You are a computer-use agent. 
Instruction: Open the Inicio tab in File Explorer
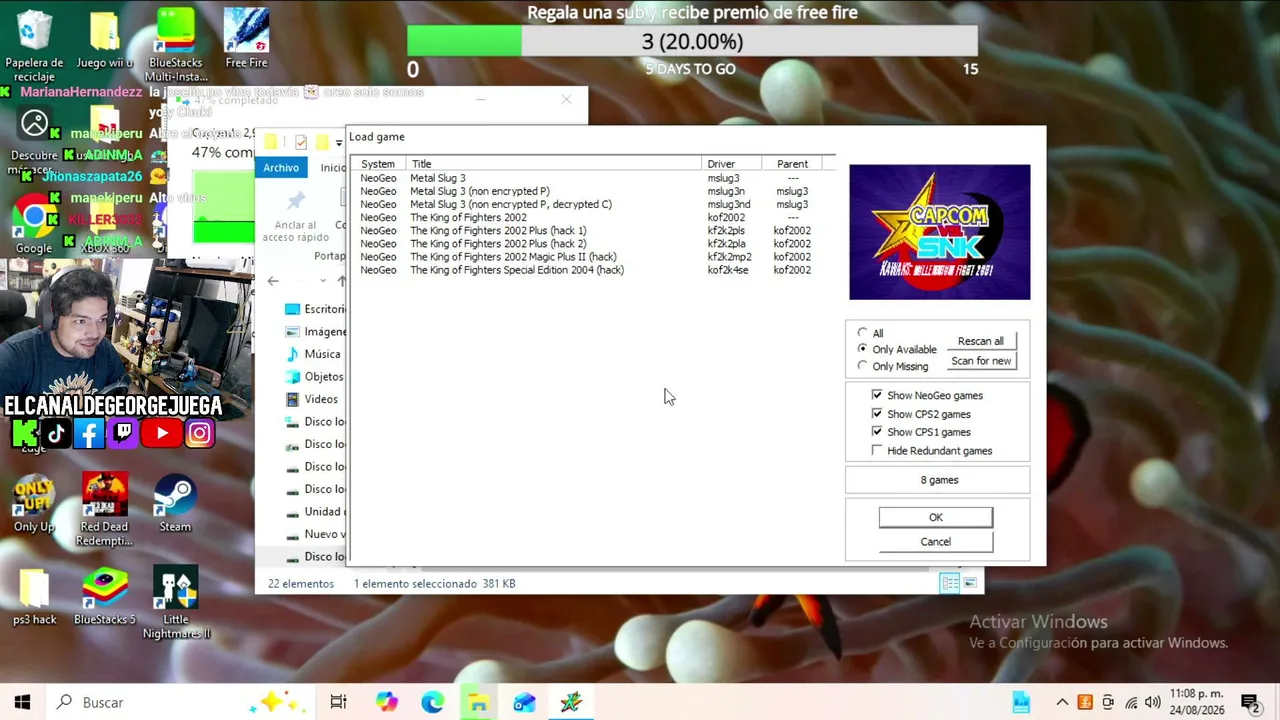[332, 167]
